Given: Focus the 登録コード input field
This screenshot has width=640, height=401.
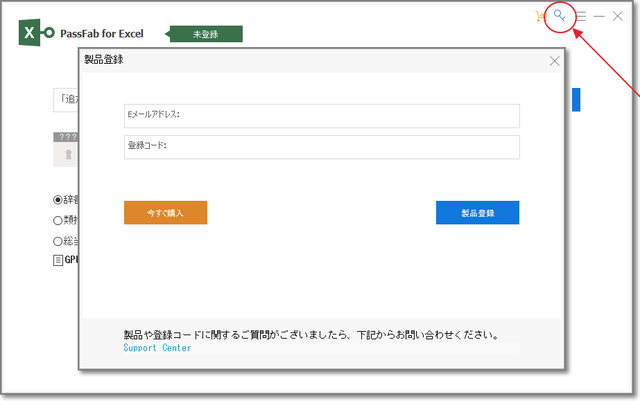Looking at the screenshot, I should tap(322, 146).
